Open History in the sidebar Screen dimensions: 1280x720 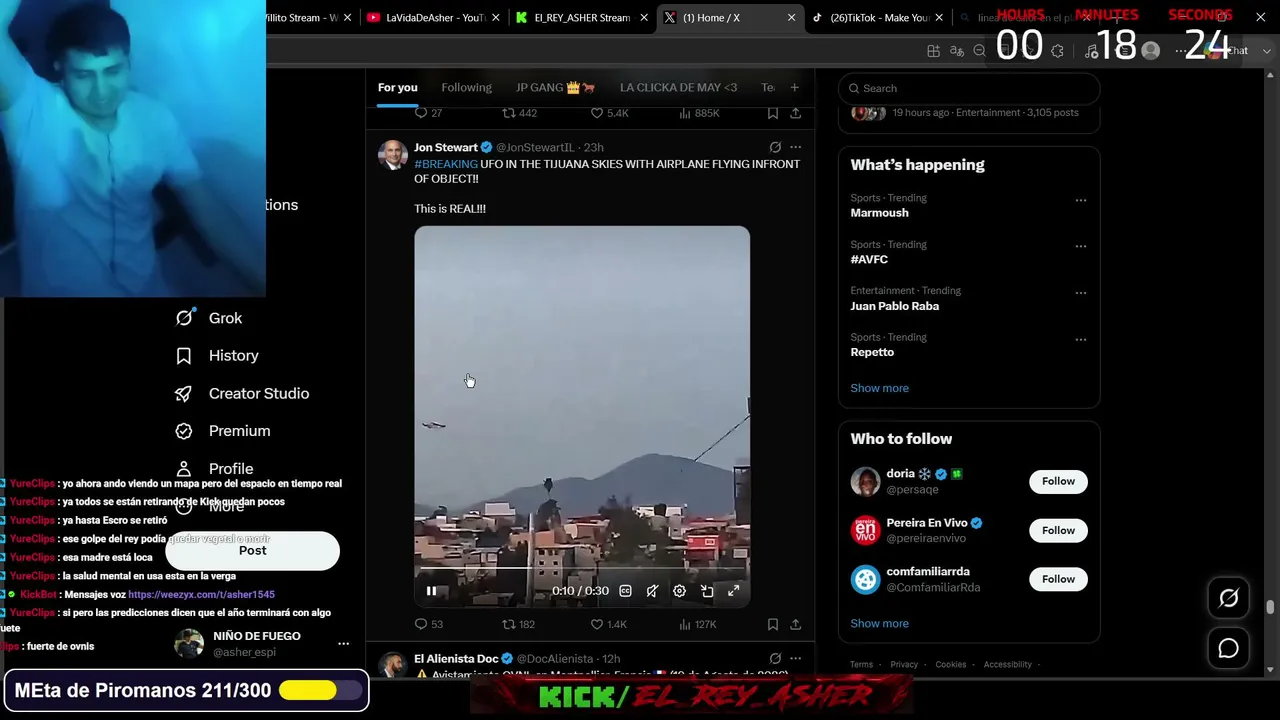pyautogui.click(x=218, y=356)
